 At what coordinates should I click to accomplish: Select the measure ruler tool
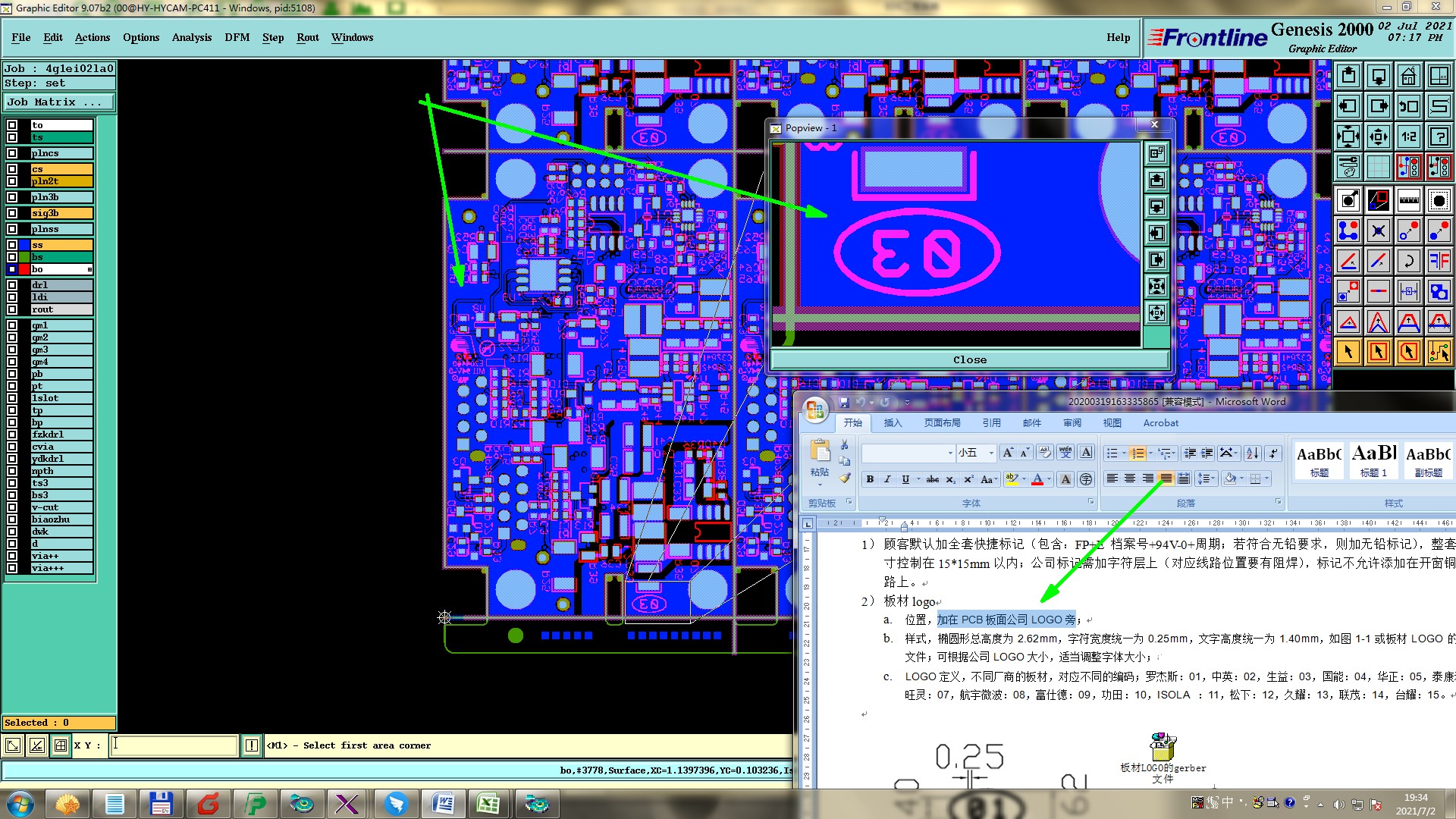(x=1408, y=200)
